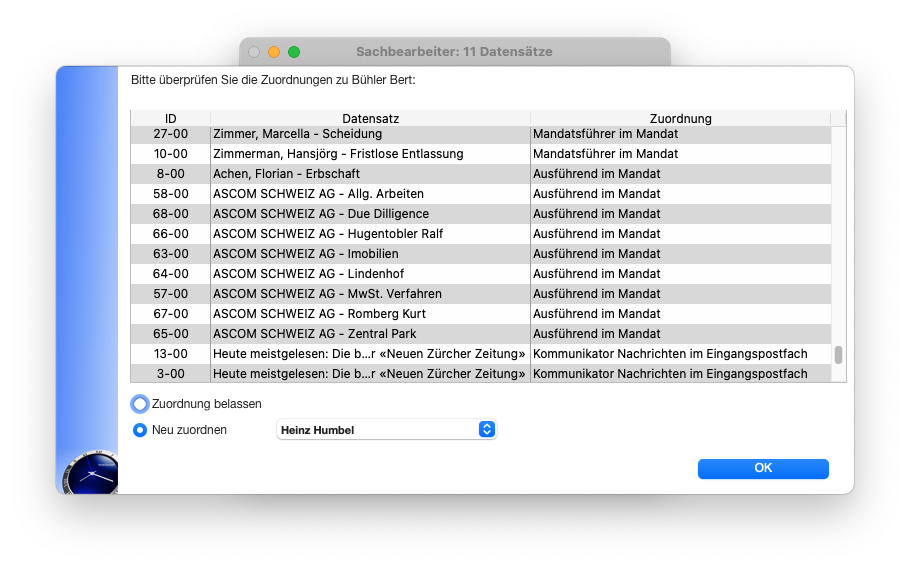Screen dimensions: 910x568
Task: Click the clock icon in dialog corner
Action: [91, 473]
